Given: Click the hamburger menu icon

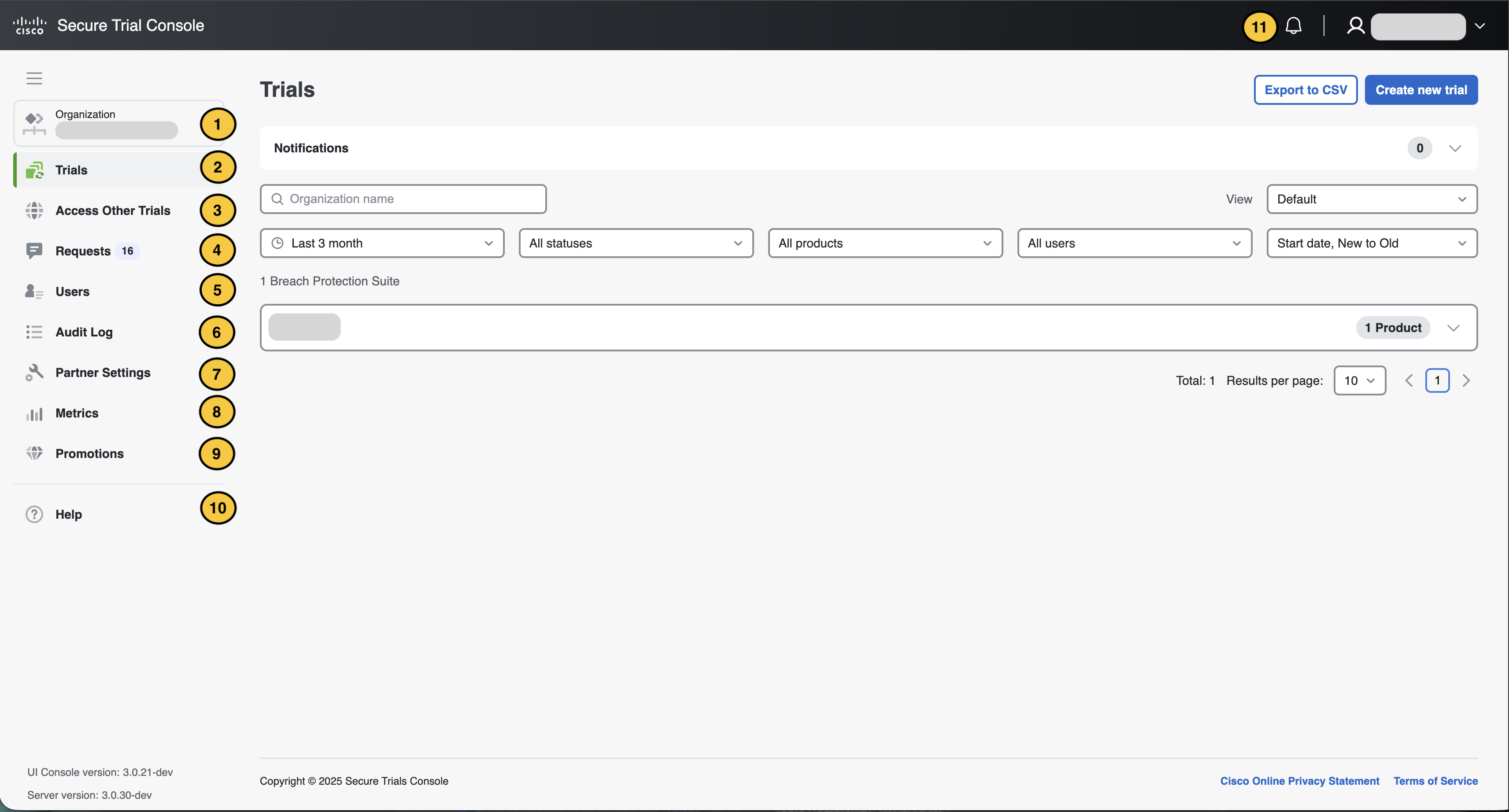Looking at the screenshot, I should point(34,78).
